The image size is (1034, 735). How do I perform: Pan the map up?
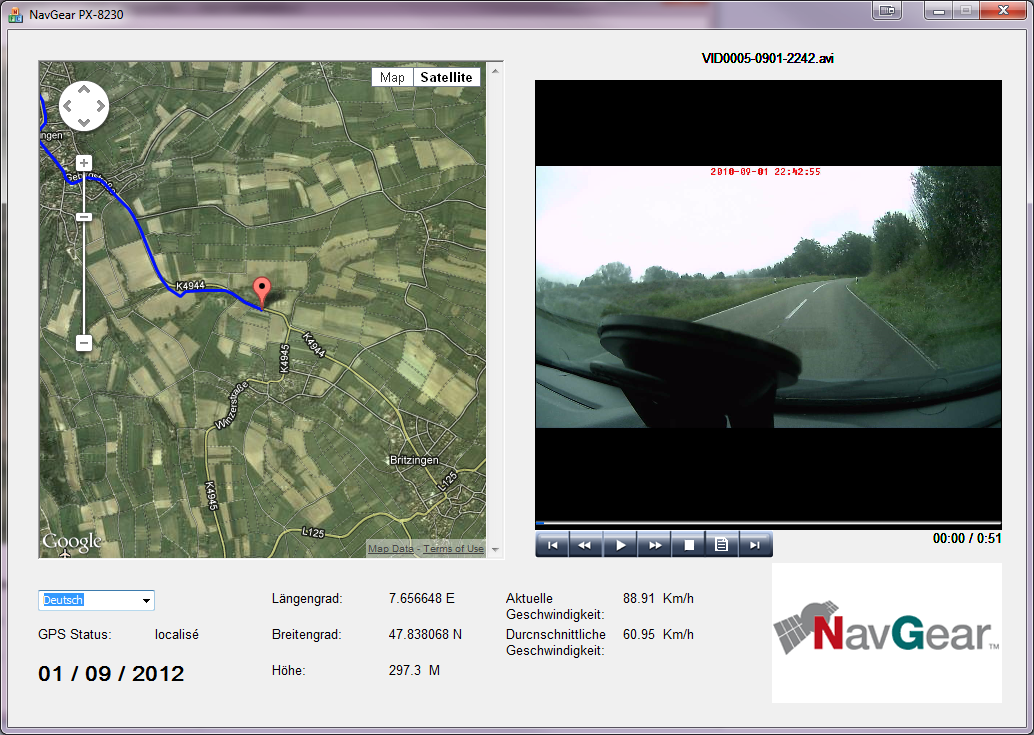pos(84,90)
